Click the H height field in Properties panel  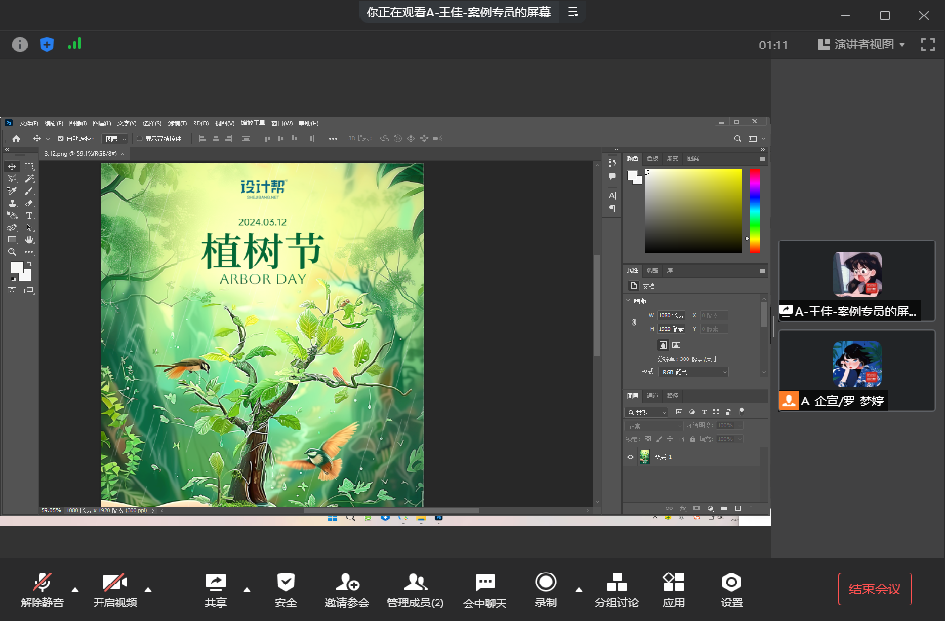click(671, 329)
